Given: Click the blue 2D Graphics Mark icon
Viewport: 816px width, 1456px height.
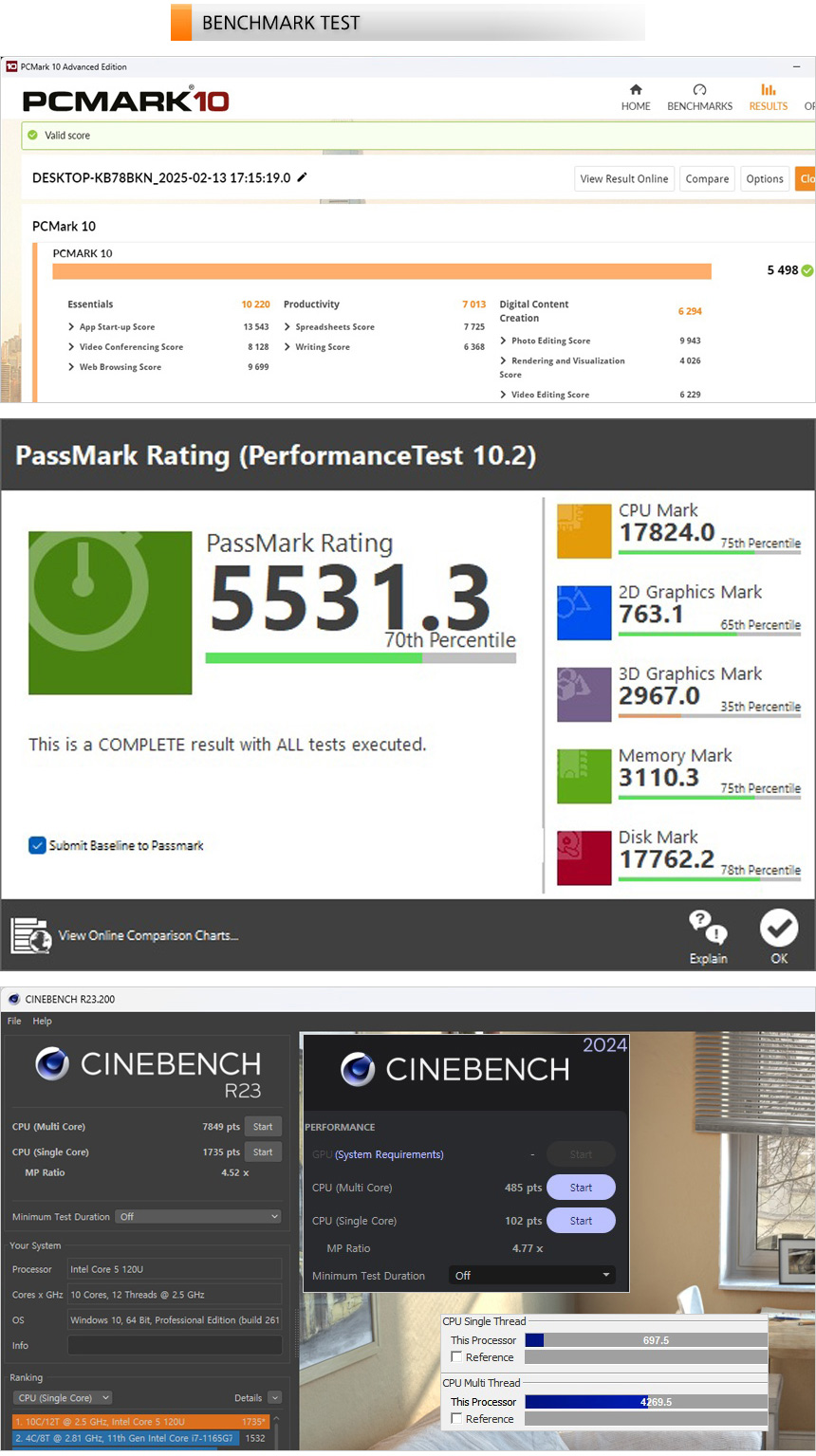Looking at the screenshot, I should coord(584,613).
